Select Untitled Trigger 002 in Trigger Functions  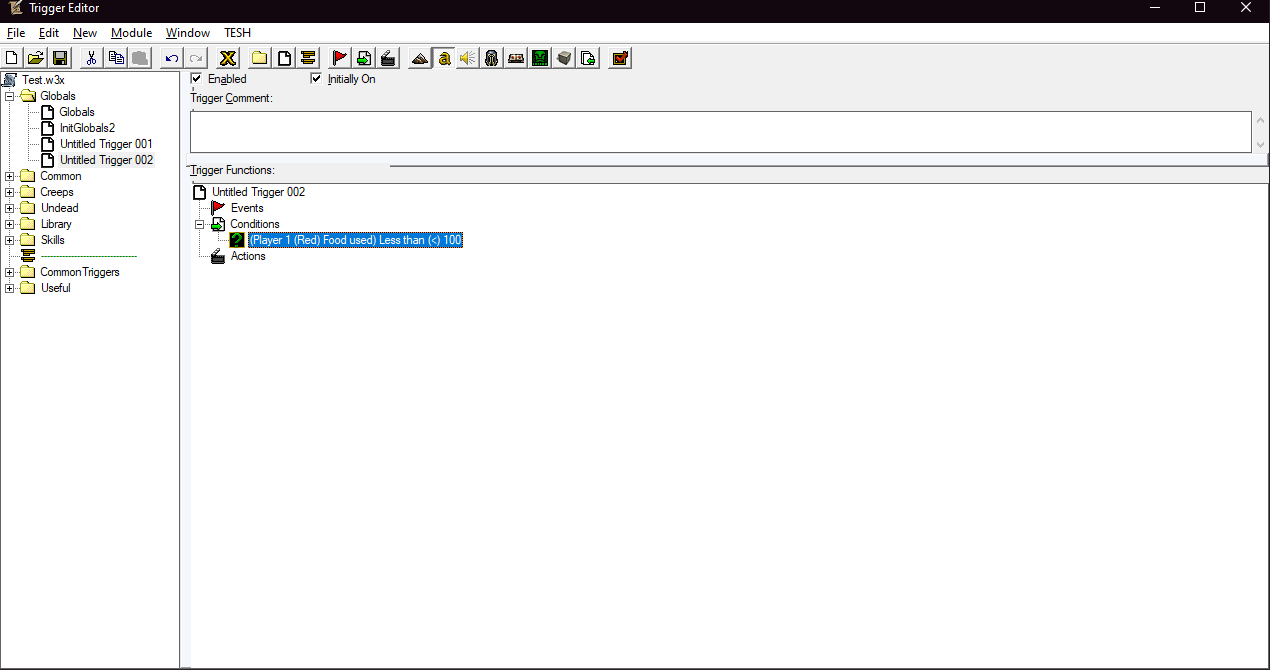click(258, 192)
